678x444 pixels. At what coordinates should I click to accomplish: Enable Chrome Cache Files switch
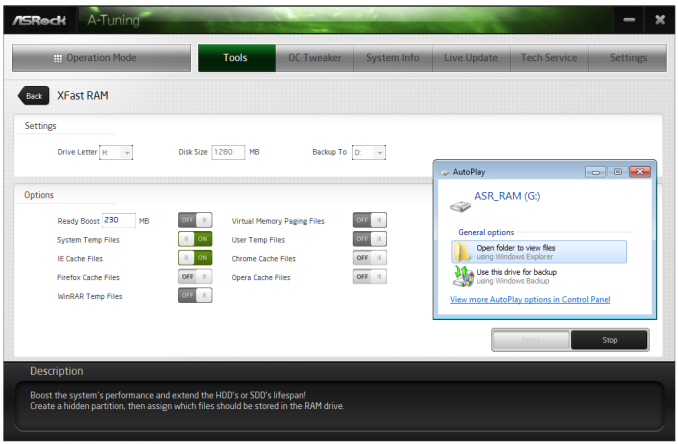370,258
